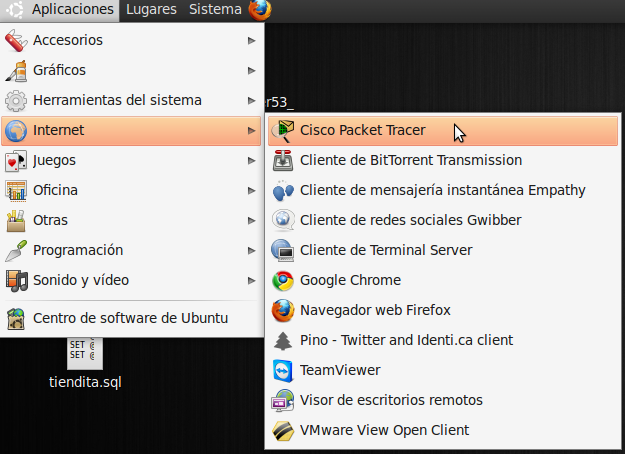This screenshot has height=454, width=625.
Task: Click the Herramientas del sistema gear icon
Action: [16, 100]
